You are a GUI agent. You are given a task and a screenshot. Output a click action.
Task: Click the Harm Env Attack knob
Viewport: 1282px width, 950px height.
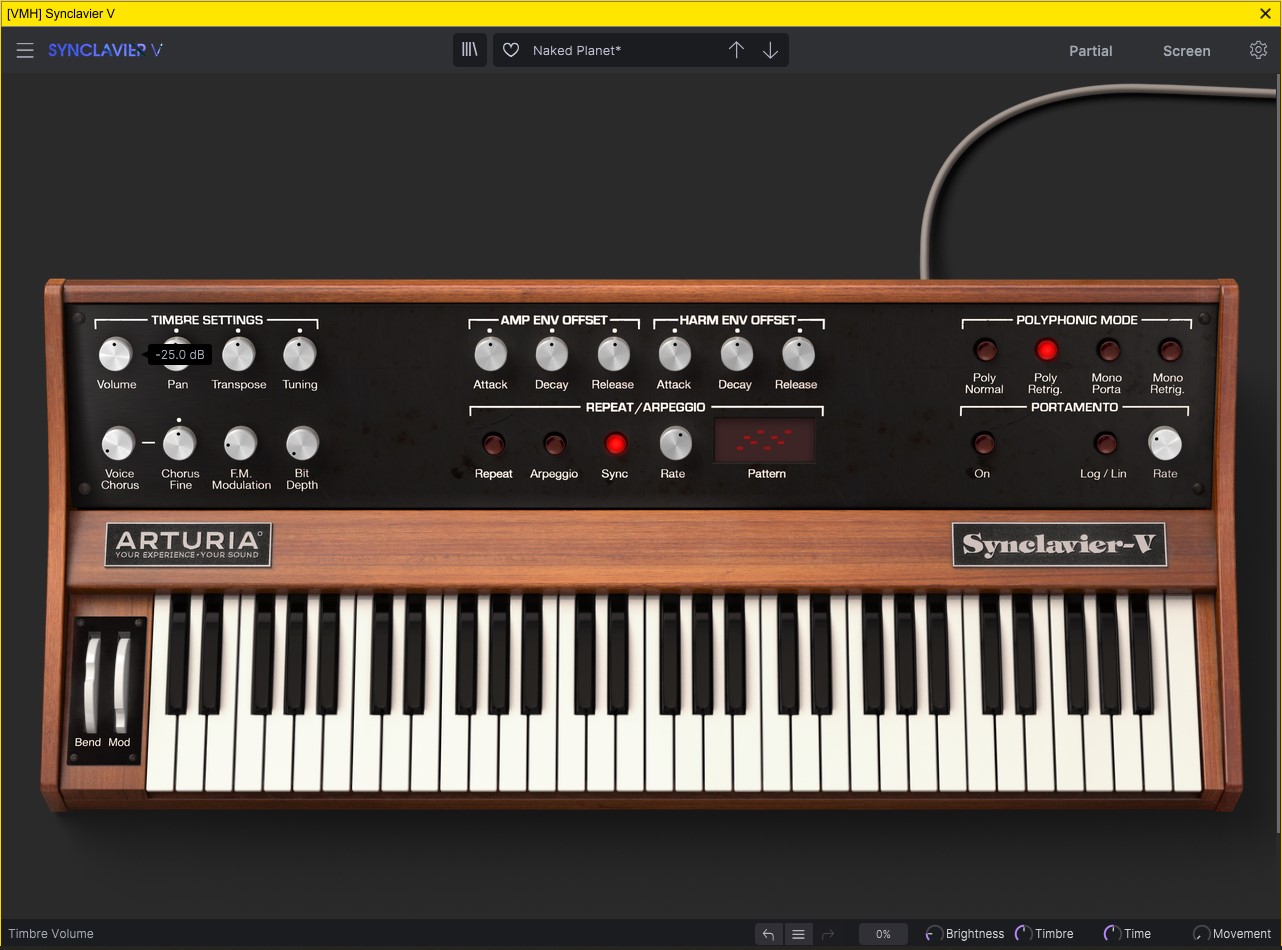tap(674, 354)
